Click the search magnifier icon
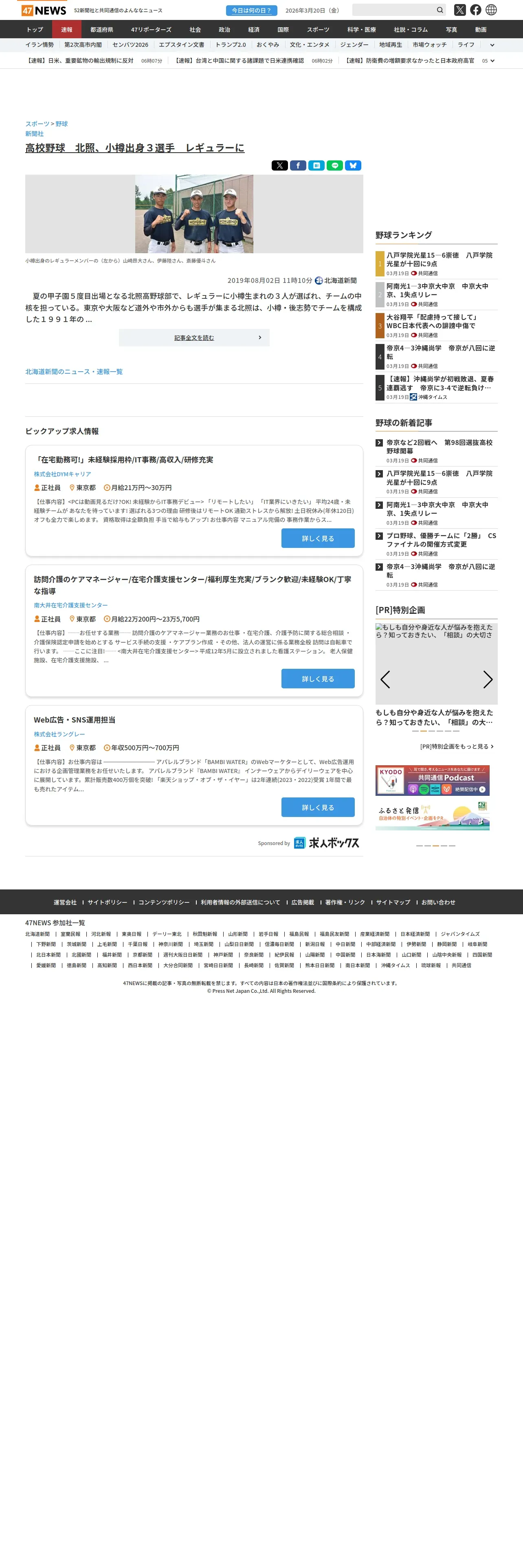523x1568 pixels. coord(439,10)
